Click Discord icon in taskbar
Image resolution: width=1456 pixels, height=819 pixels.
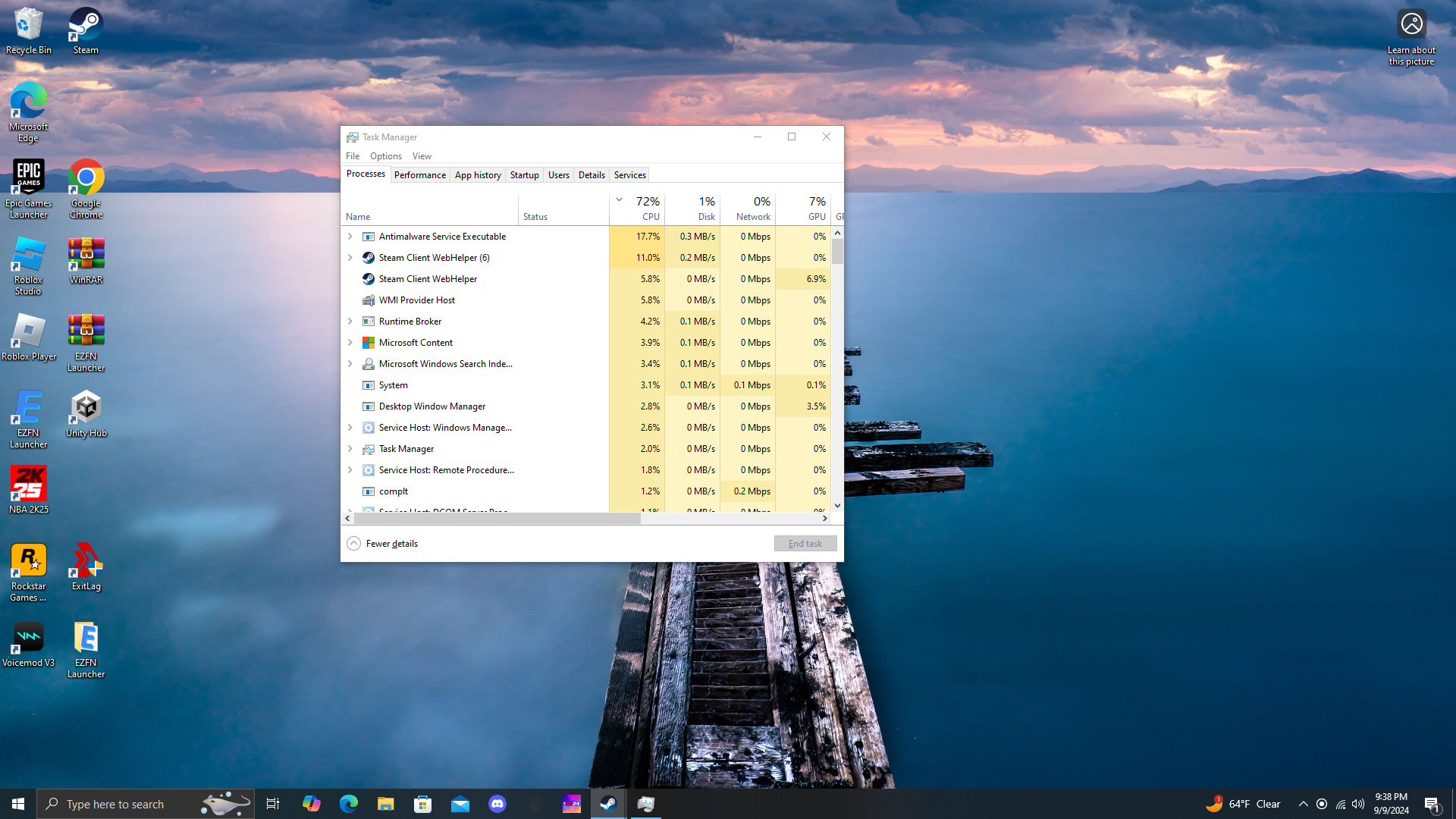click(497, 804)
